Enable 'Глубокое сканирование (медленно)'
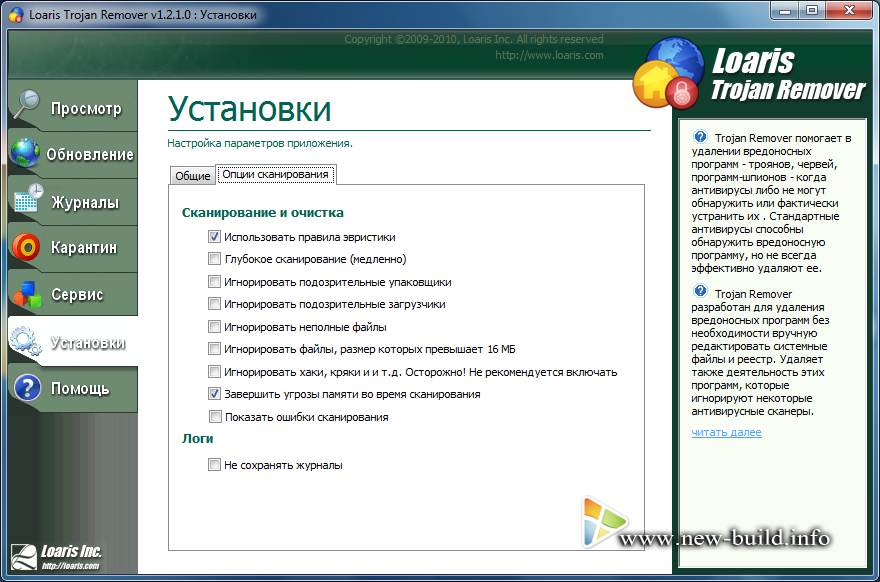The image size is (880, 582). pyautogui.click(x=214, y=259)
